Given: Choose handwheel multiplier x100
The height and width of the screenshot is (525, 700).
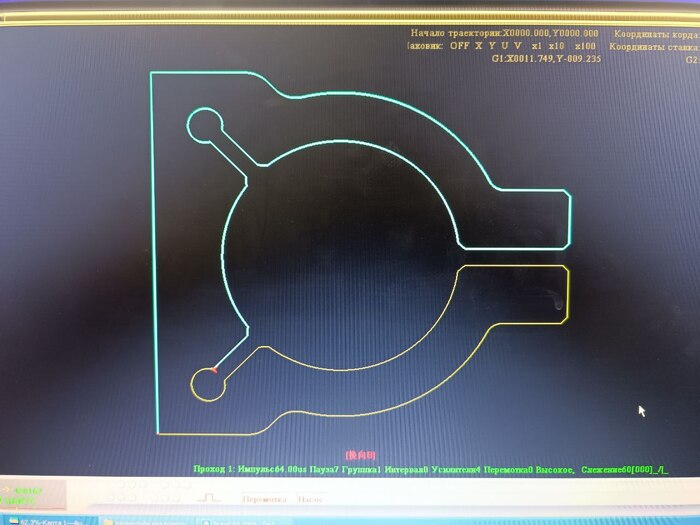Looking at the screenshot, I should click(585, 46).
